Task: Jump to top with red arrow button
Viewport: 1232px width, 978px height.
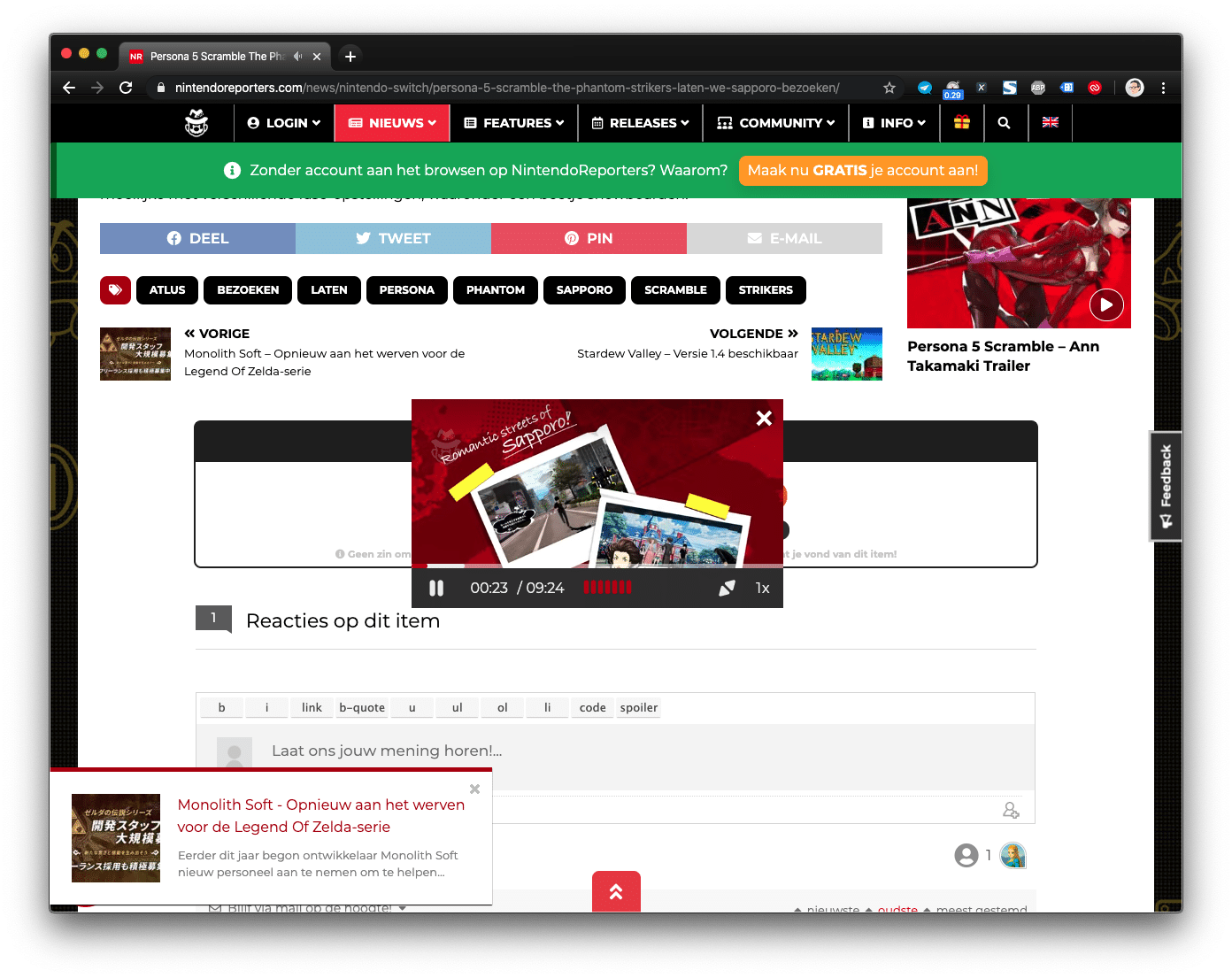Action: point(616,892)
